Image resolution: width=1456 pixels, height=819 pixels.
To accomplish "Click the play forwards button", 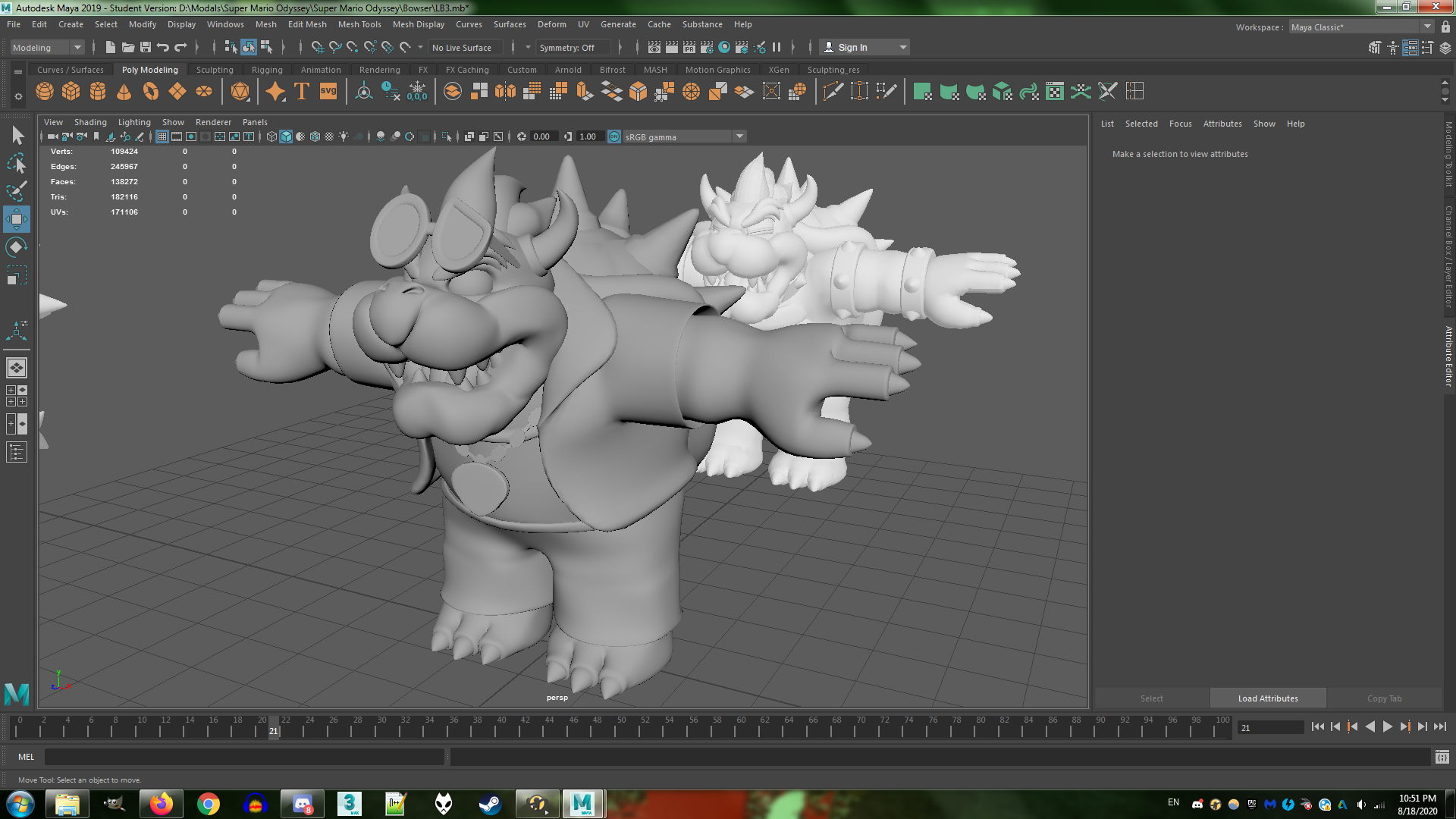I will tap(1387, 726).
